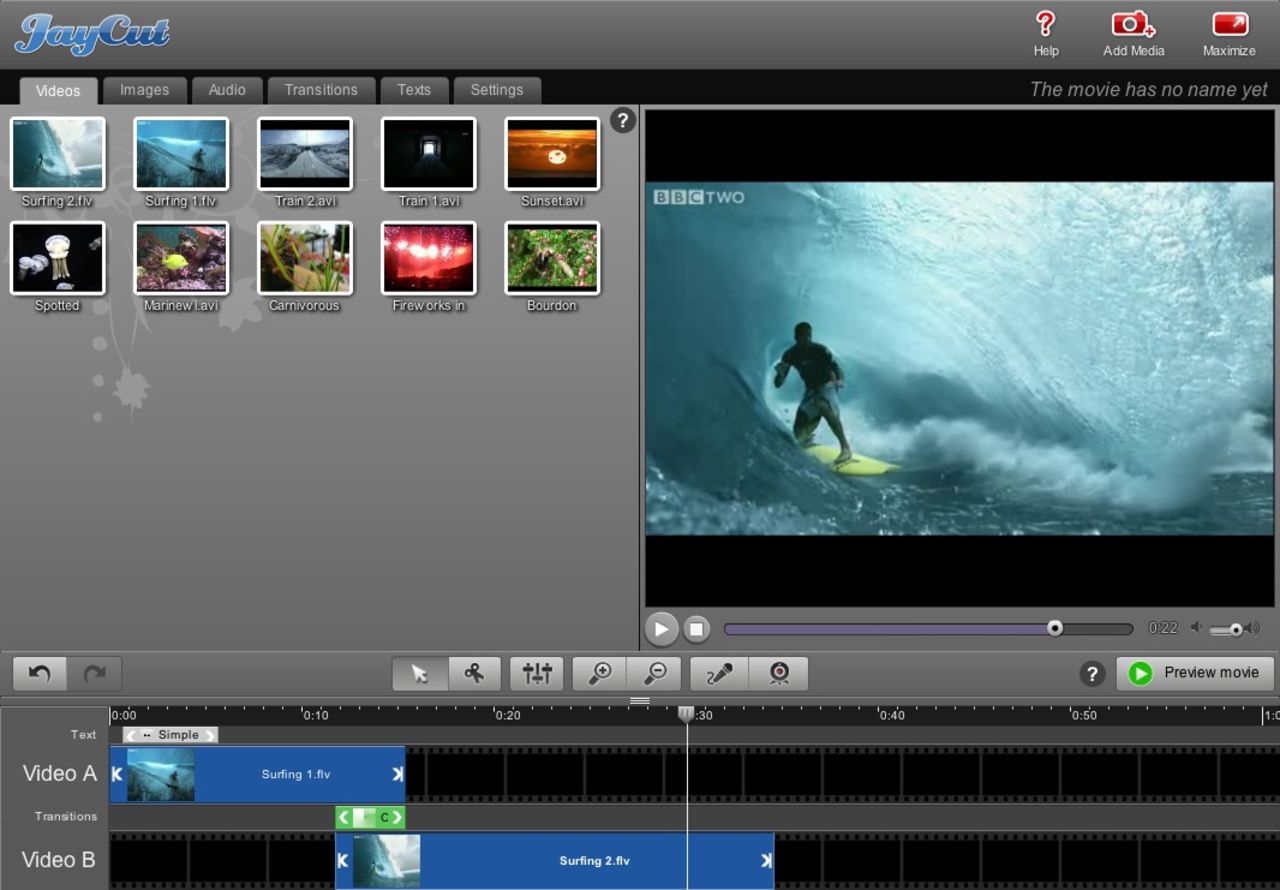
Task: Open the audio mixer levels tool
Action: coord(537,674)
